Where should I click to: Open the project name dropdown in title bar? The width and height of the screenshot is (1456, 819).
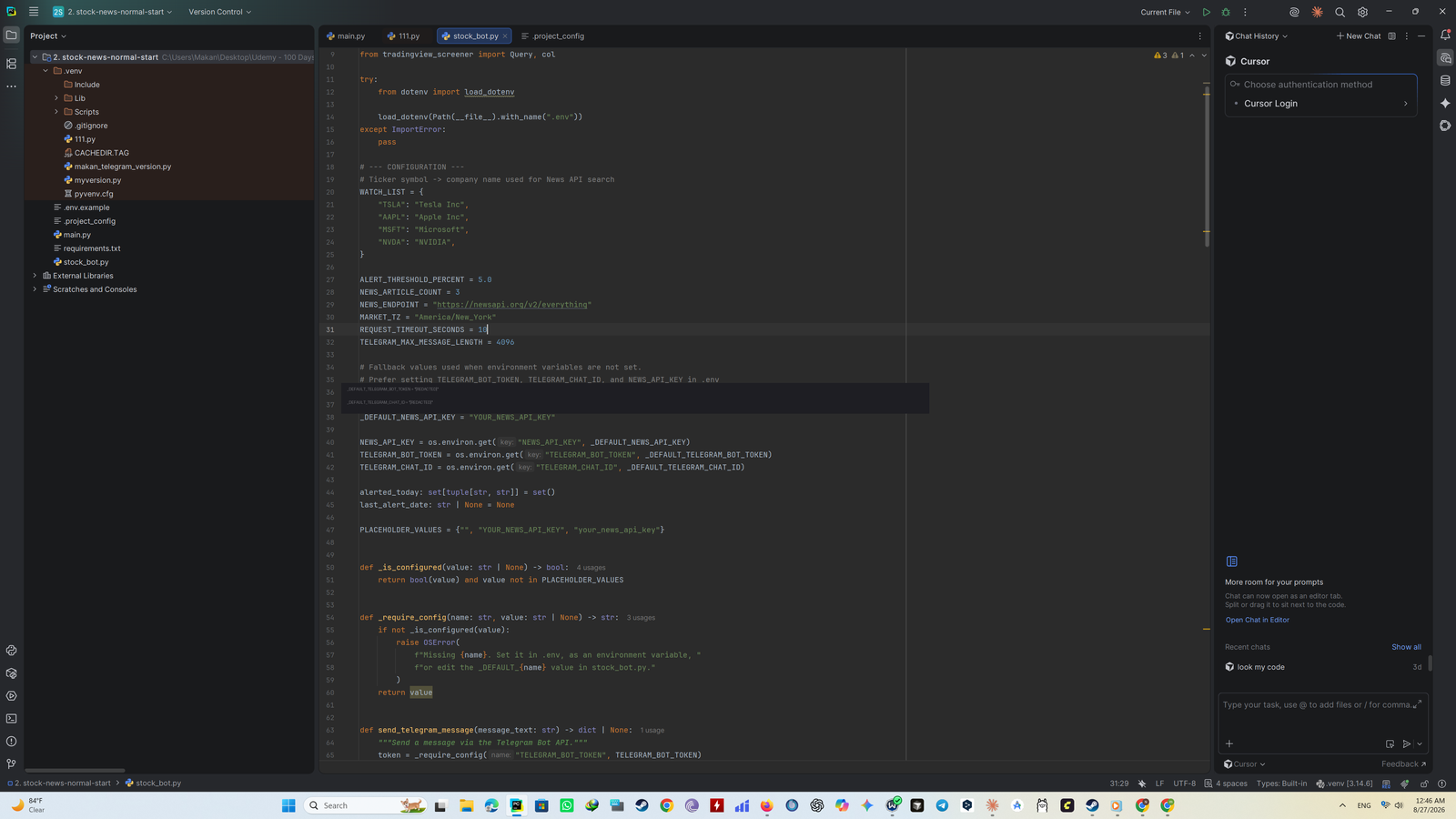click(x=112, y=12)
